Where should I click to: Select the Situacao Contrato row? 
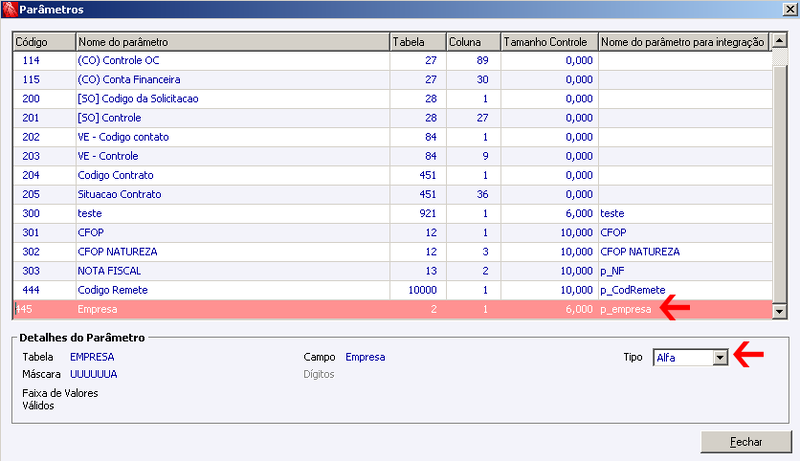(392, 194)
